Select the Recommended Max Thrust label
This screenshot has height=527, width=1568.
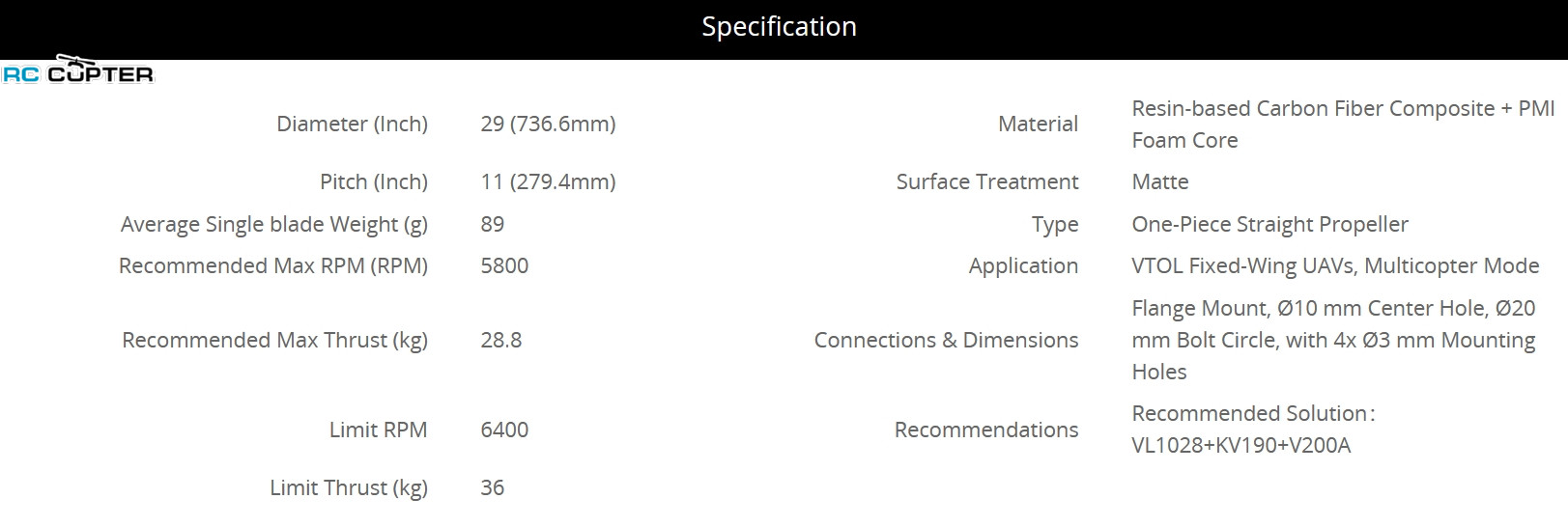tap(274, 341)
